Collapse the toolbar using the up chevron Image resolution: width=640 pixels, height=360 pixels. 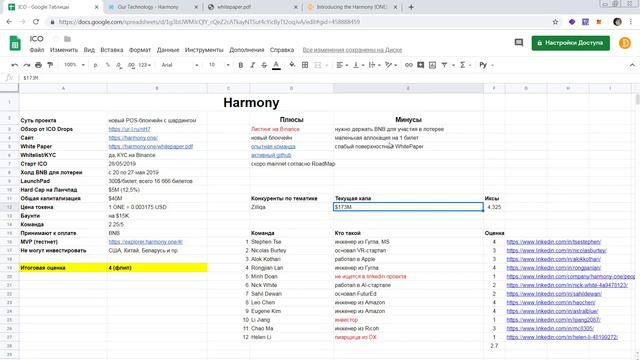click(x=632, y=65)
